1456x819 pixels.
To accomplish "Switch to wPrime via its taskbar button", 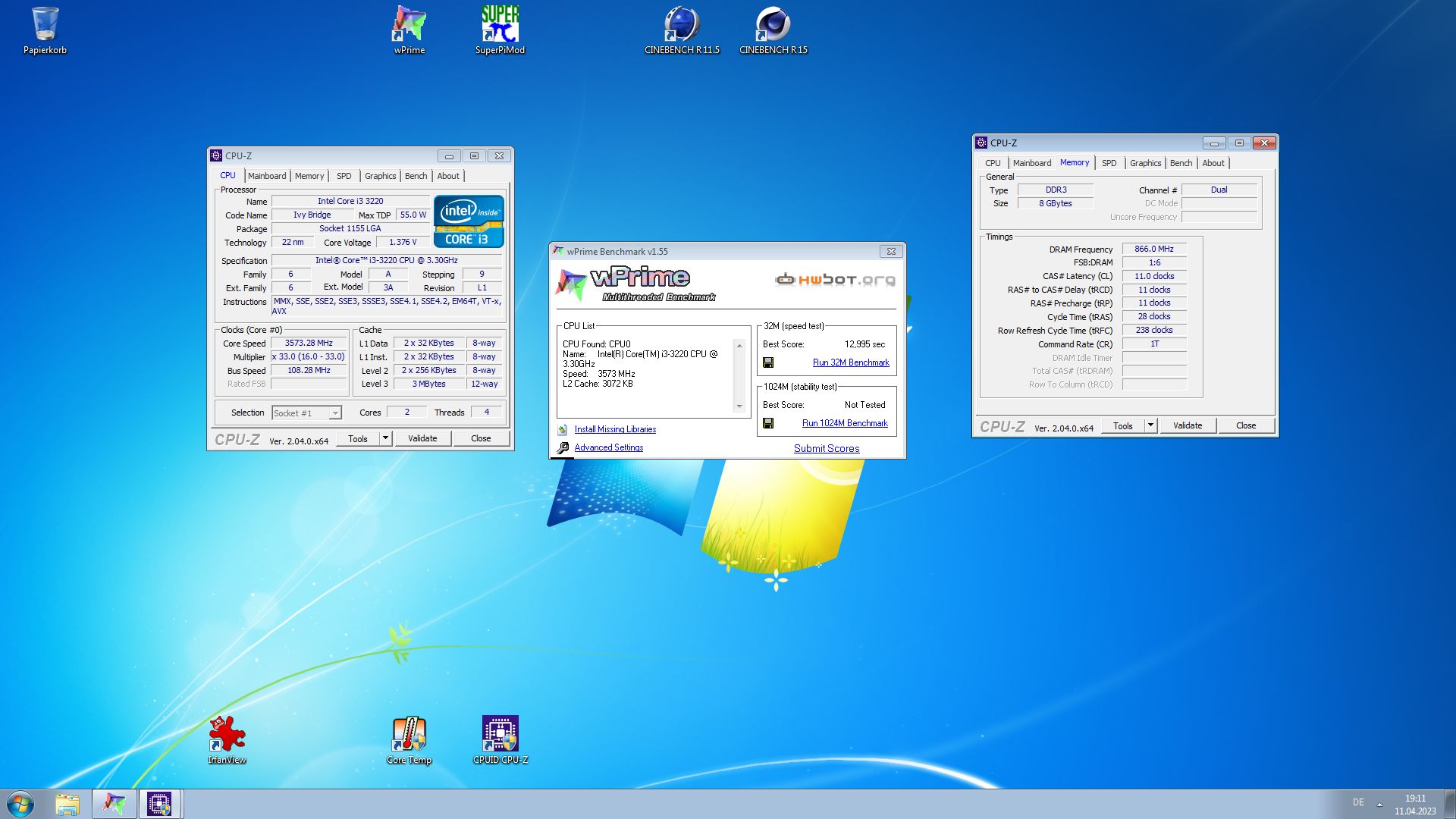I will point(115,804).
